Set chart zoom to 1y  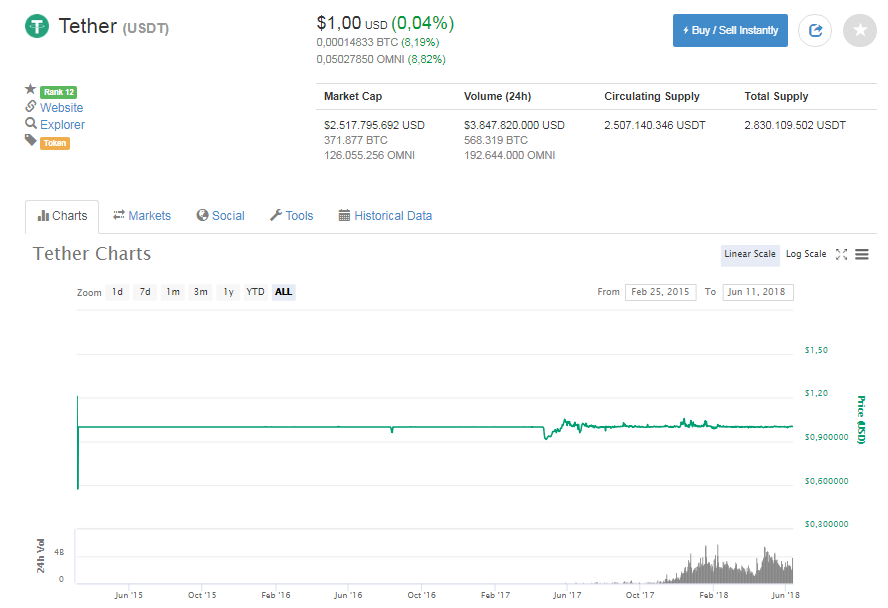coord(228,292)
